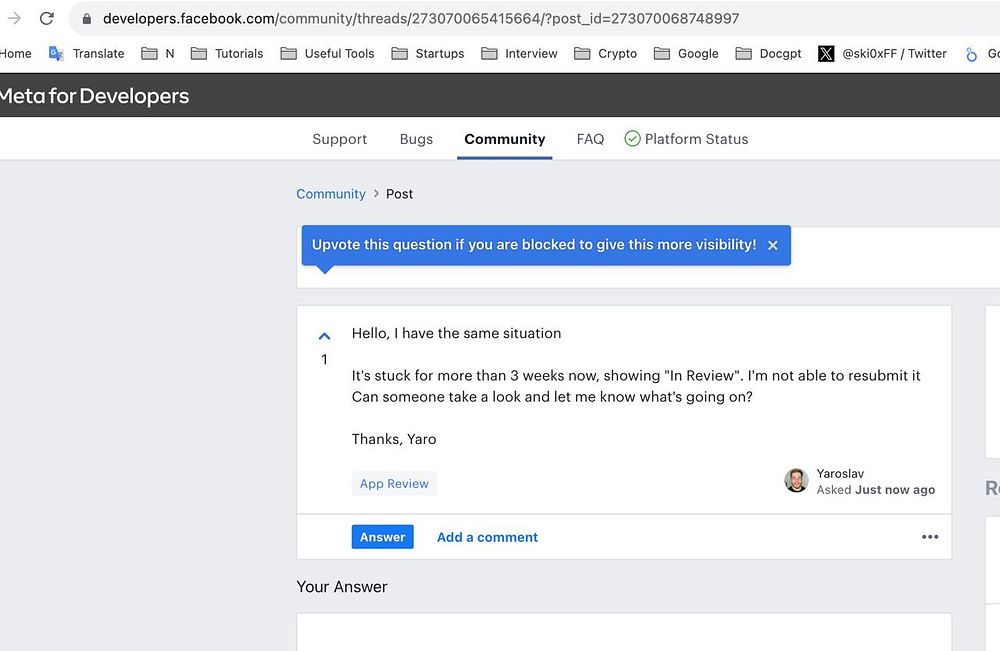Close the blue upvote tooltip banner

click(x=772, y=245)
